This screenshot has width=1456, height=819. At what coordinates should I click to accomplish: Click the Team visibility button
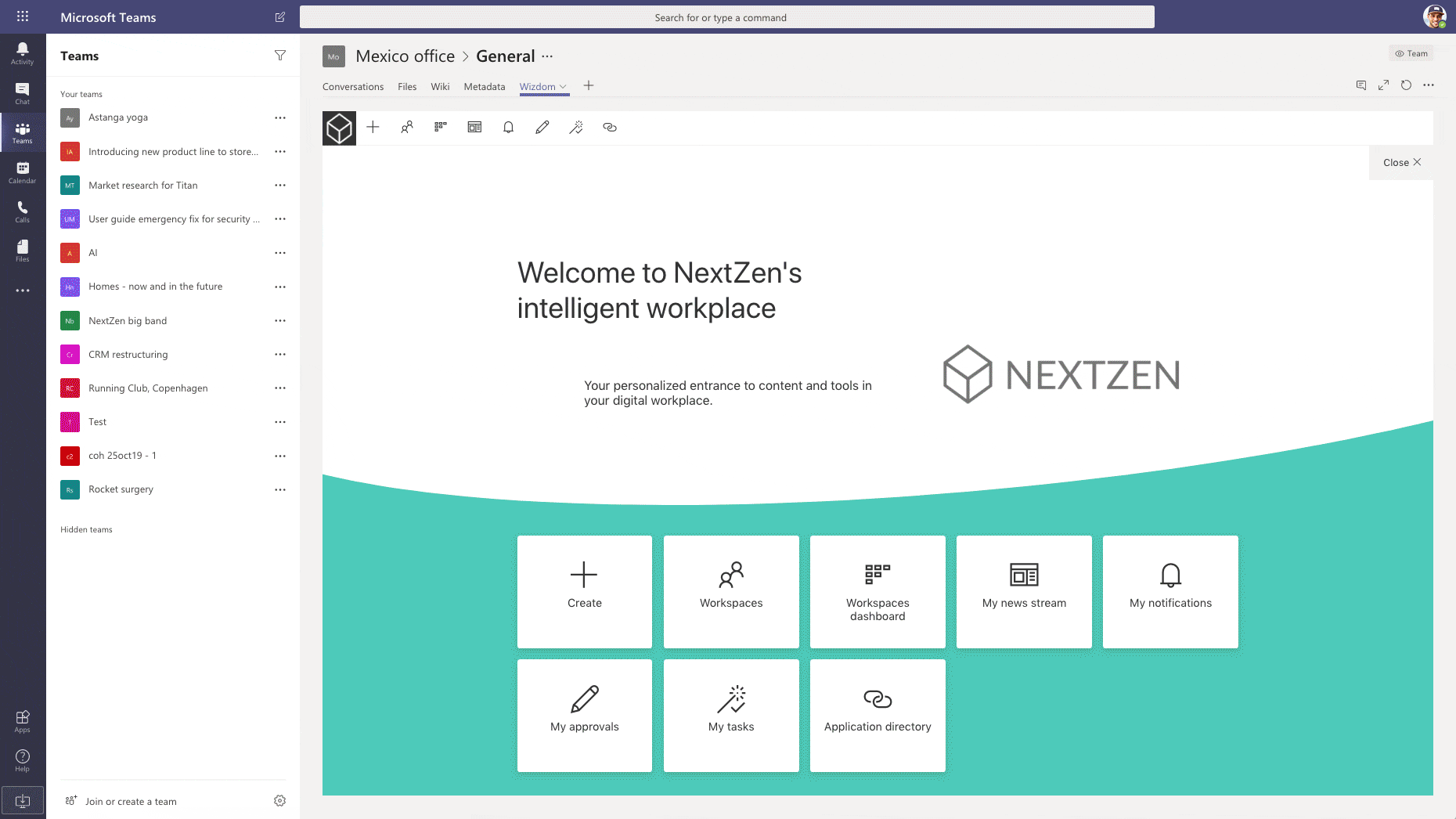(x=1411, y=54)
